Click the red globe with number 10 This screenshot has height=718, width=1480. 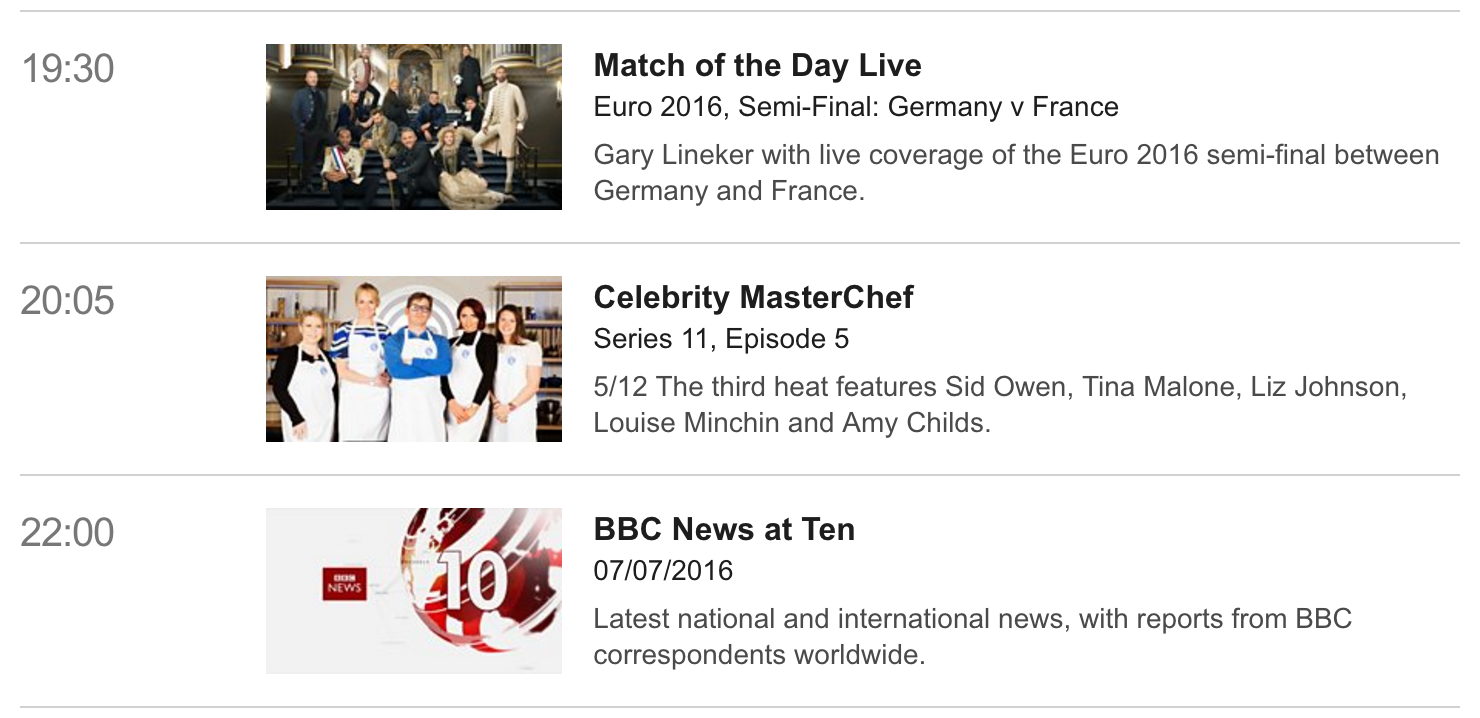click(x=480, y=585)
